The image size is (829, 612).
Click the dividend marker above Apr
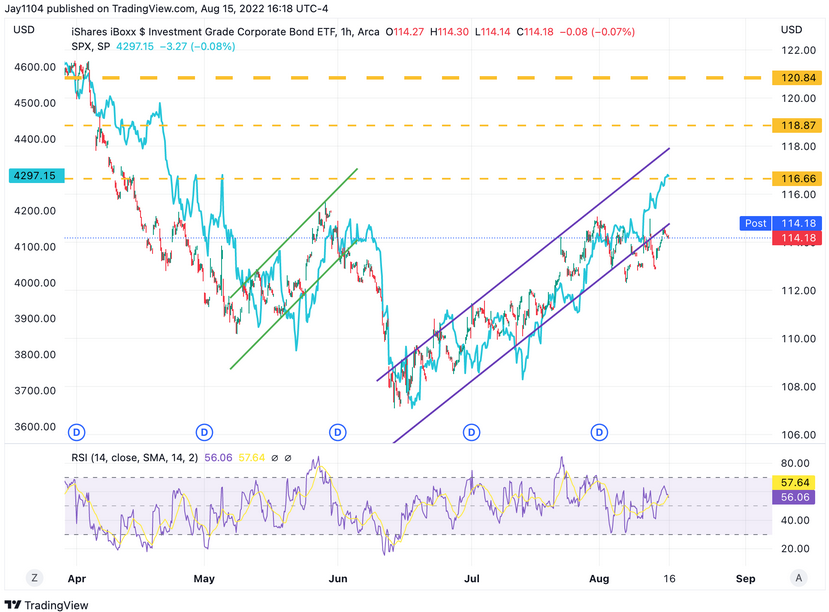77,432
